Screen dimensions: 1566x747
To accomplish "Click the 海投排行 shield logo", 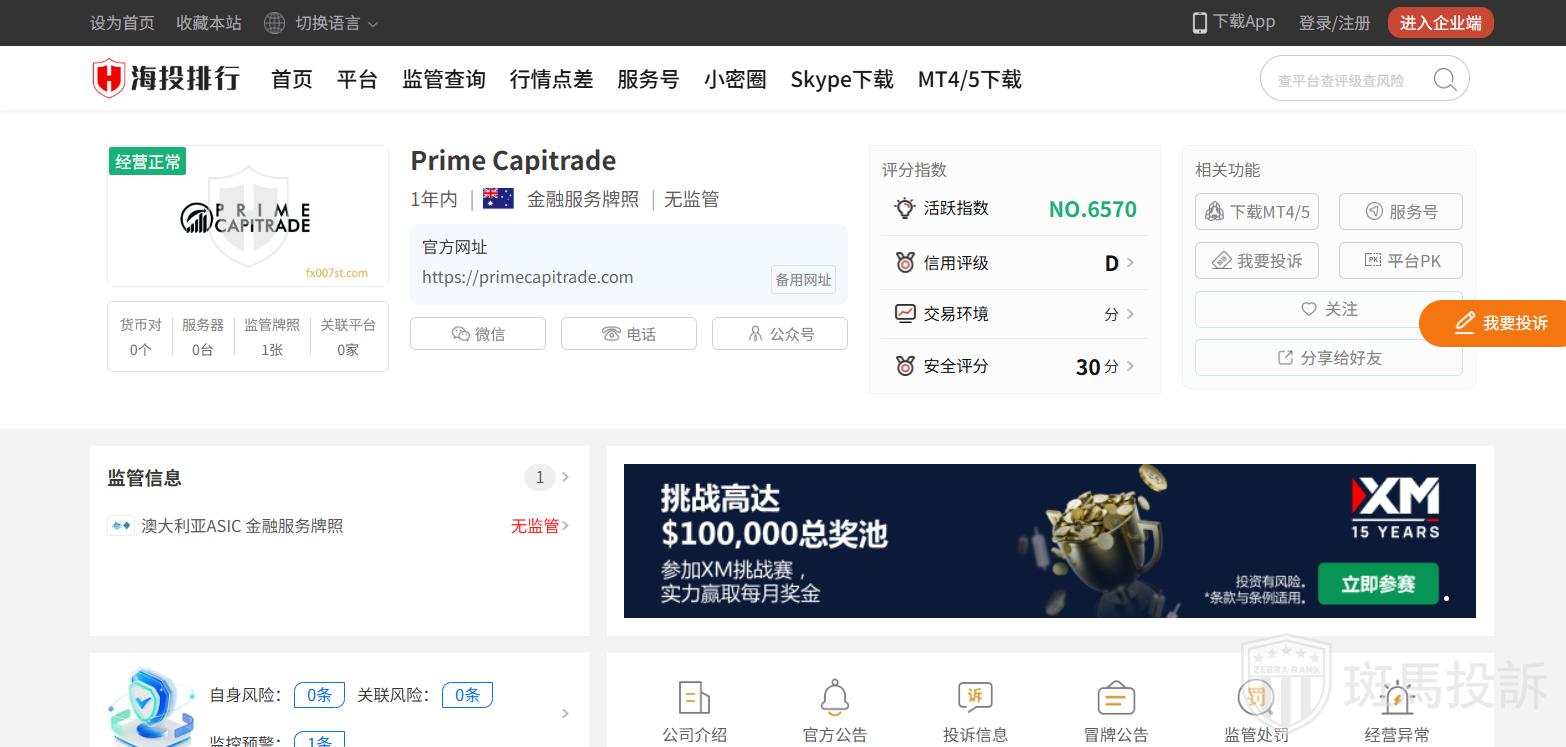I will 108,78.
